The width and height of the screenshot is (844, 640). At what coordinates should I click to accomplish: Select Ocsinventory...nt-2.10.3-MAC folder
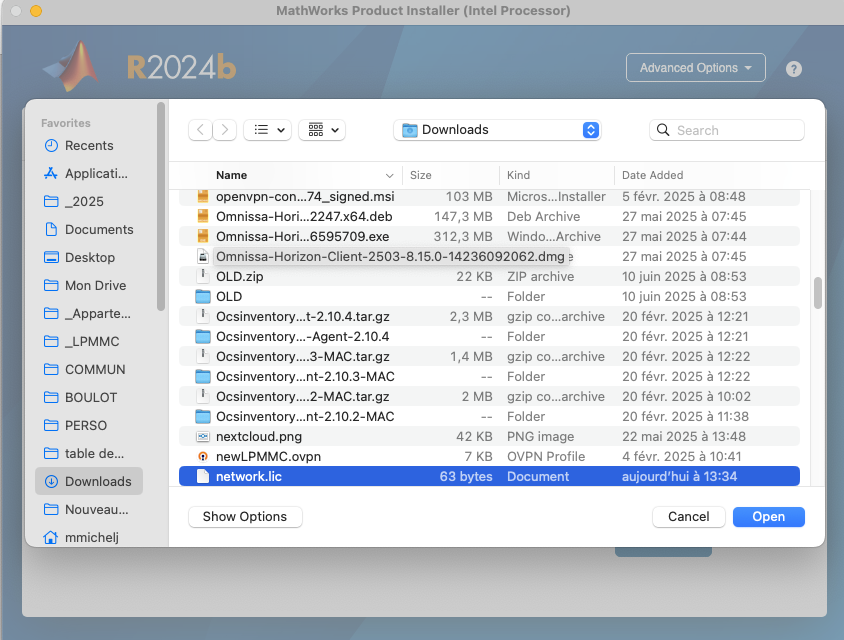(489, 376)
